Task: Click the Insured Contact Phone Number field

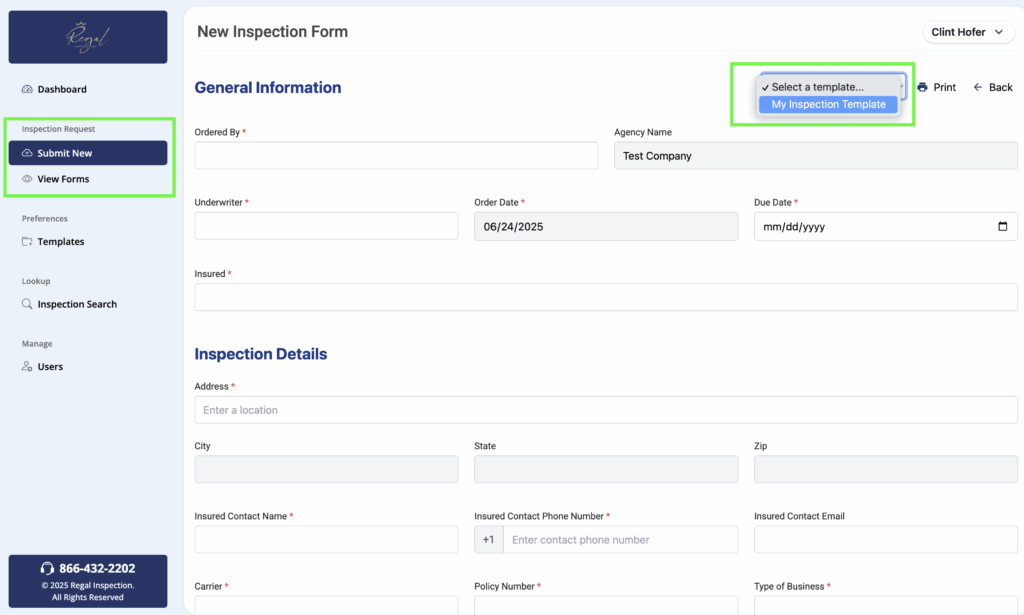Action: tap(619, 540)
